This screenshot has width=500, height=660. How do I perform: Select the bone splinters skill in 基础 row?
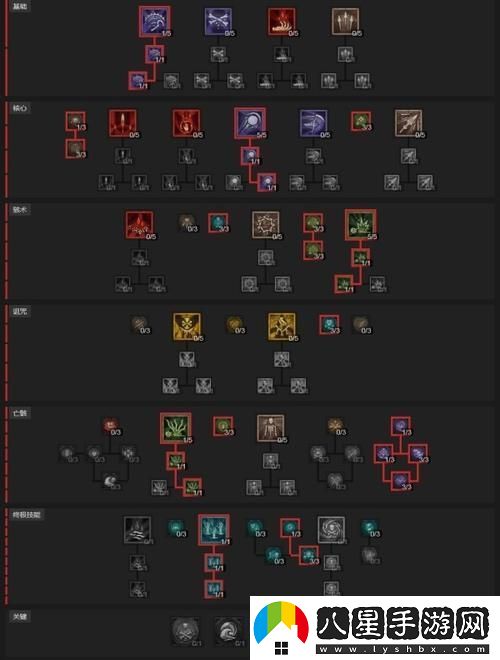pos(345,21)
